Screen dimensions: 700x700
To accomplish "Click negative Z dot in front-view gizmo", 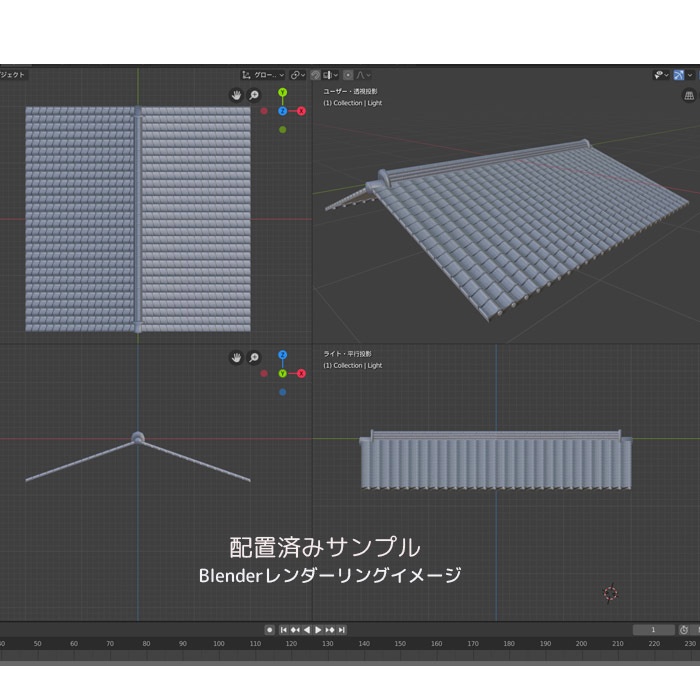I will pos(283,392).
